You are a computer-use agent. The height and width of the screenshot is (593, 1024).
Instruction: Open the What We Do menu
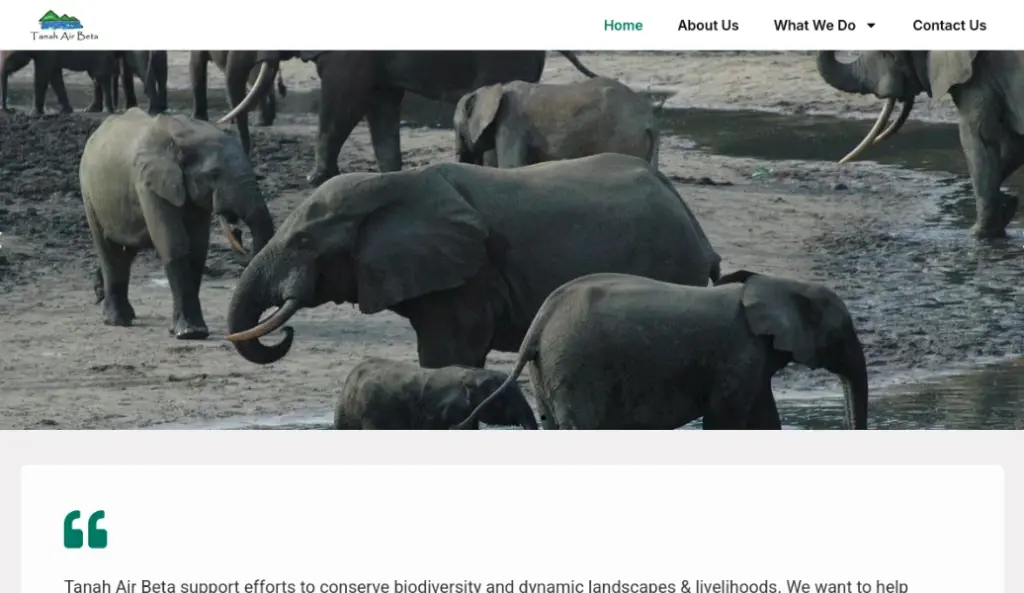814,26
